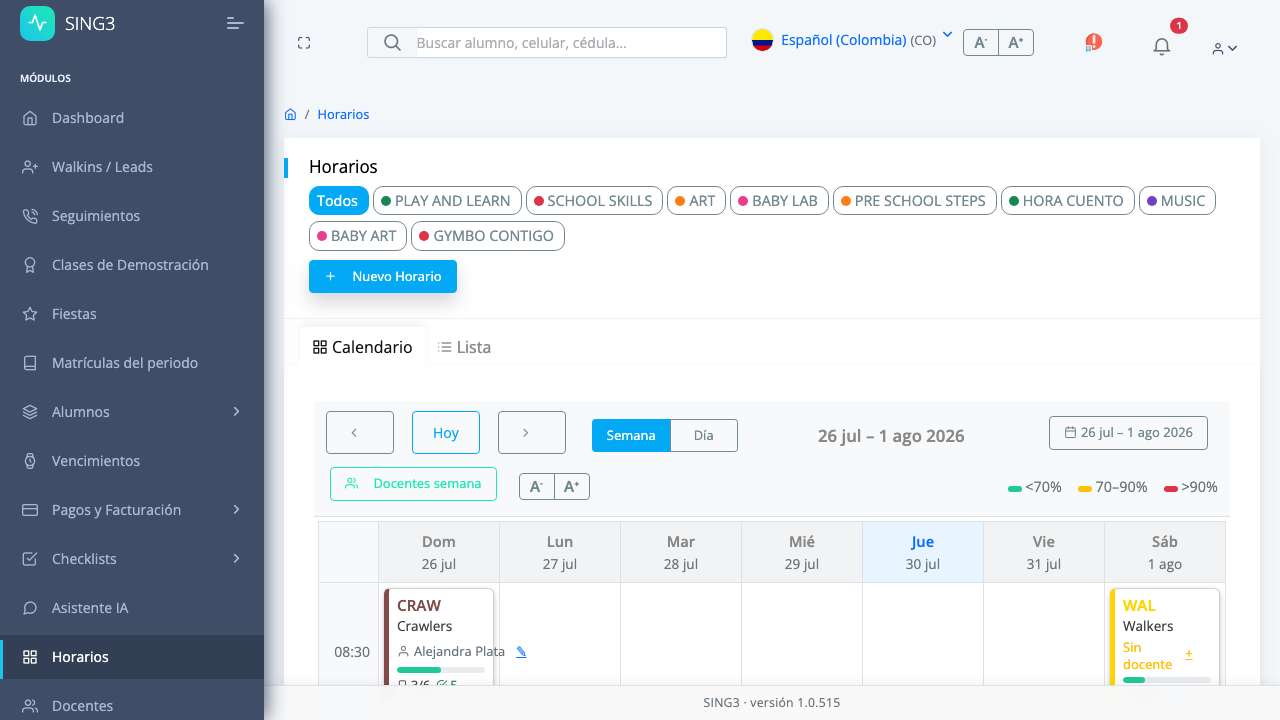Click the red alert icon in header
This screenshot has height=720, width=1280.
click(x=1093, y=42)
